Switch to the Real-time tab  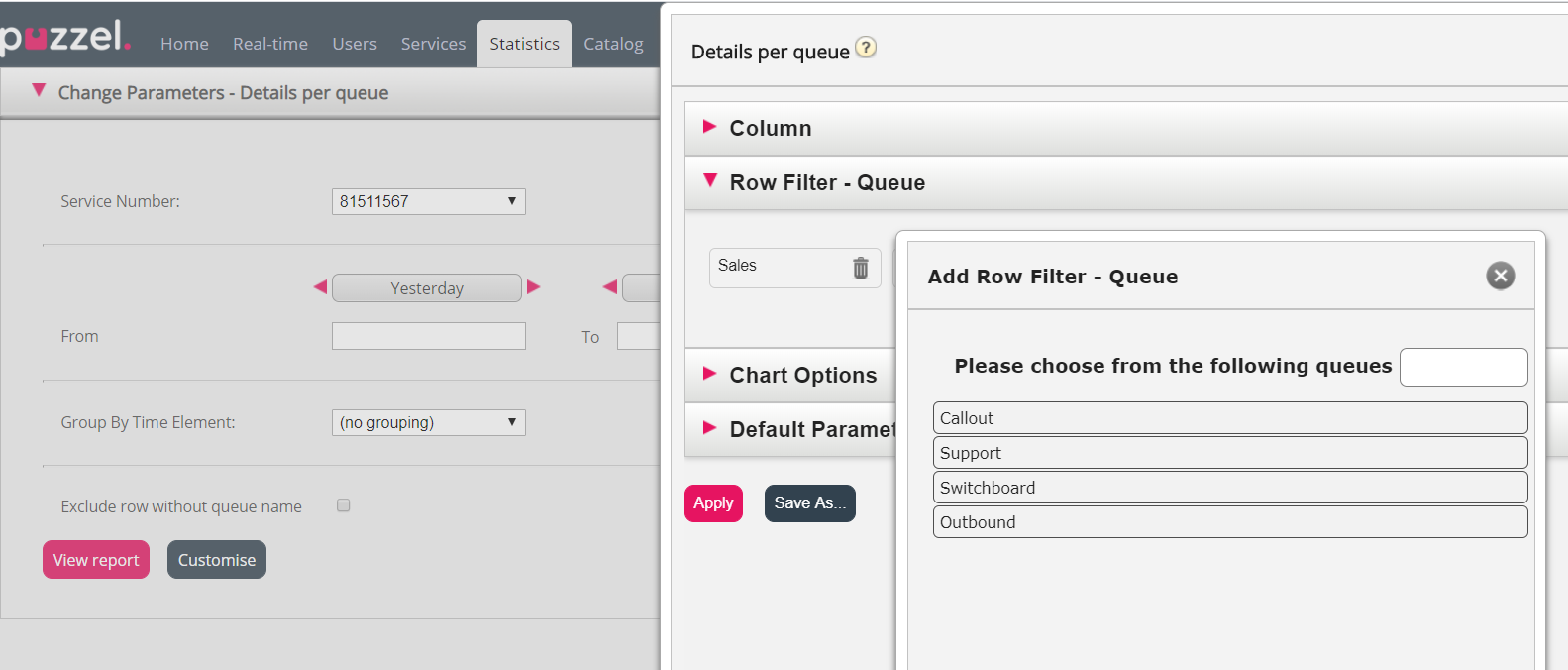[x=269, y=44]
